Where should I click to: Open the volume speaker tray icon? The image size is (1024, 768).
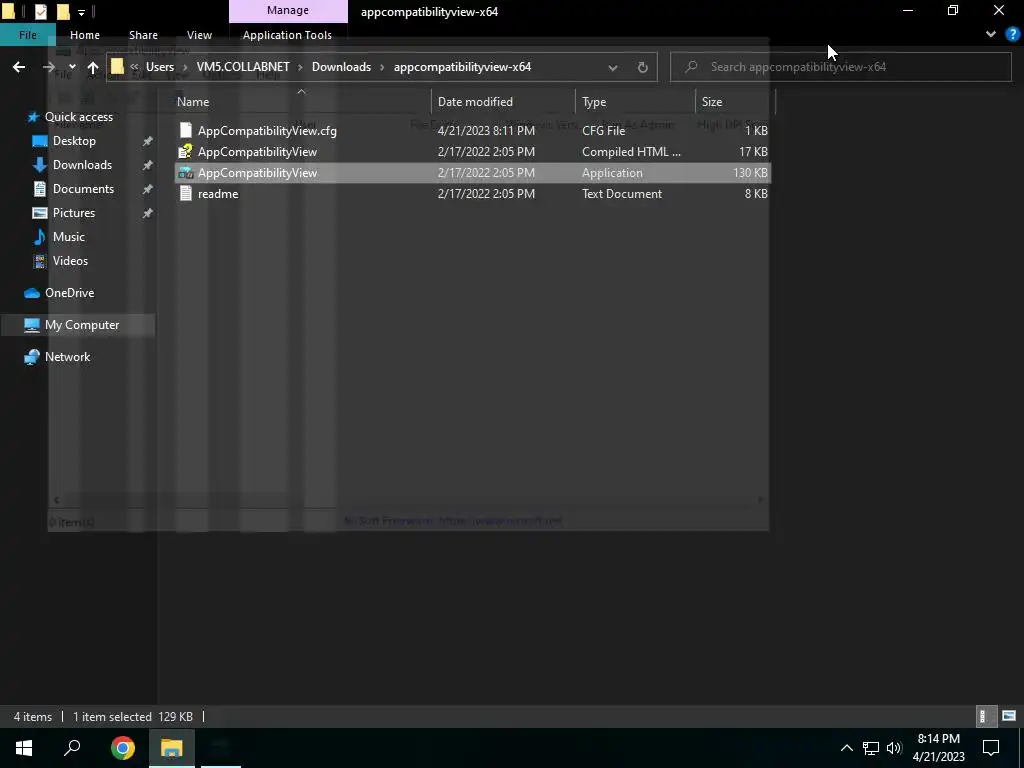point(894,748)
